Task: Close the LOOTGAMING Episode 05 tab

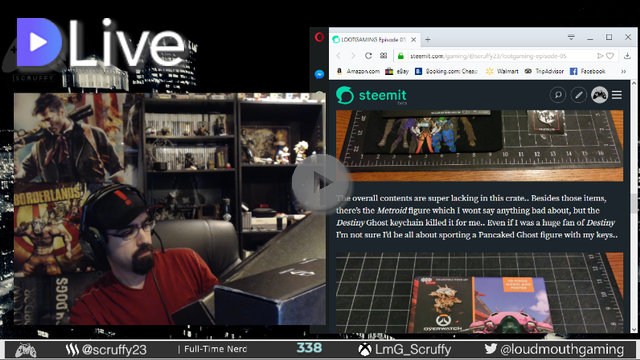Action: click(x=413, y=40)
